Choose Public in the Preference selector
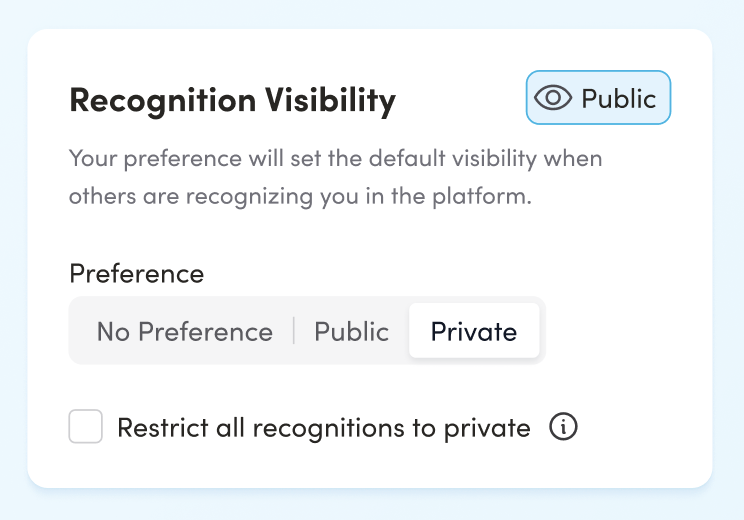This screenshot has height=520, width=744. [351, 332]
